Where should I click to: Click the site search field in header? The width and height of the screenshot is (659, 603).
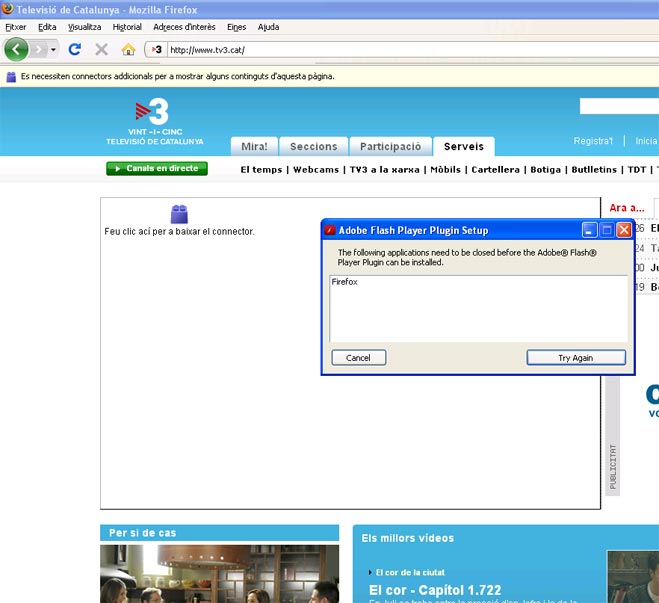(619, 106)
